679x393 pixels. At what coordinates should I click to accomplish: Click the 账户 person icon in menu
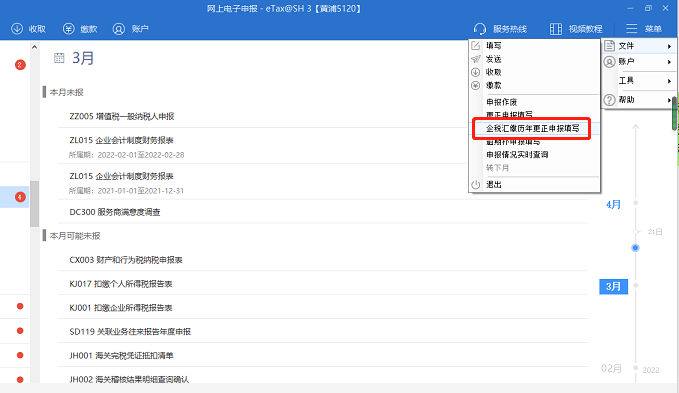609,62
